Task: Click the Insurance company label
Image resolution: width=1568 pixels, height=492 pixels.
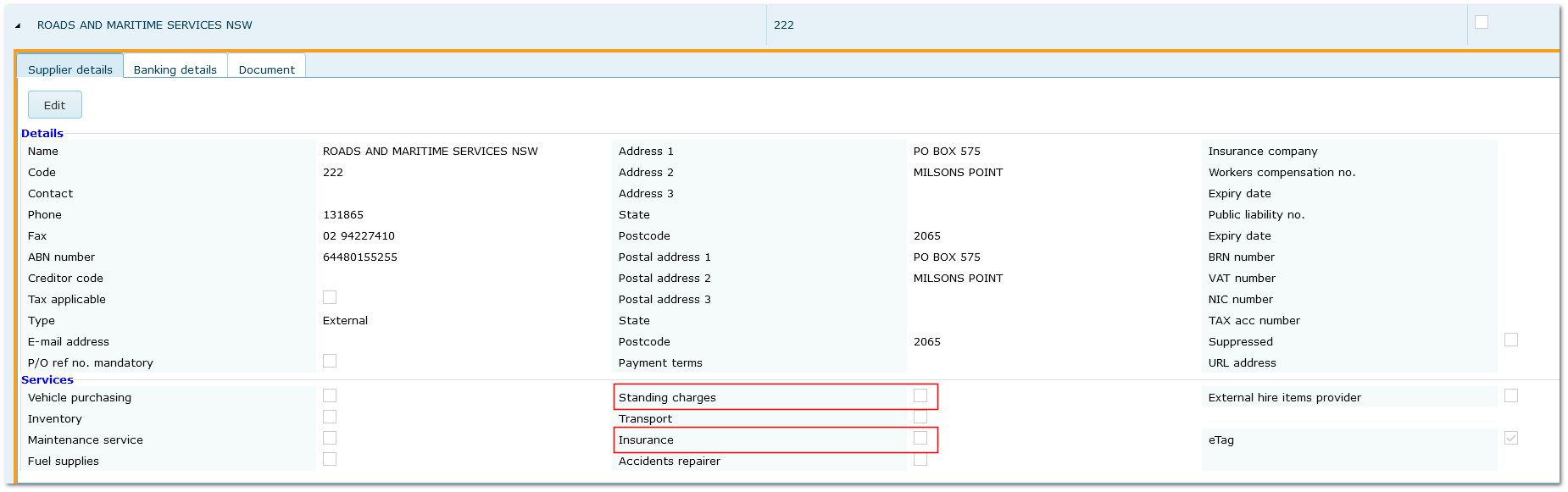Action: point(1263,152)
